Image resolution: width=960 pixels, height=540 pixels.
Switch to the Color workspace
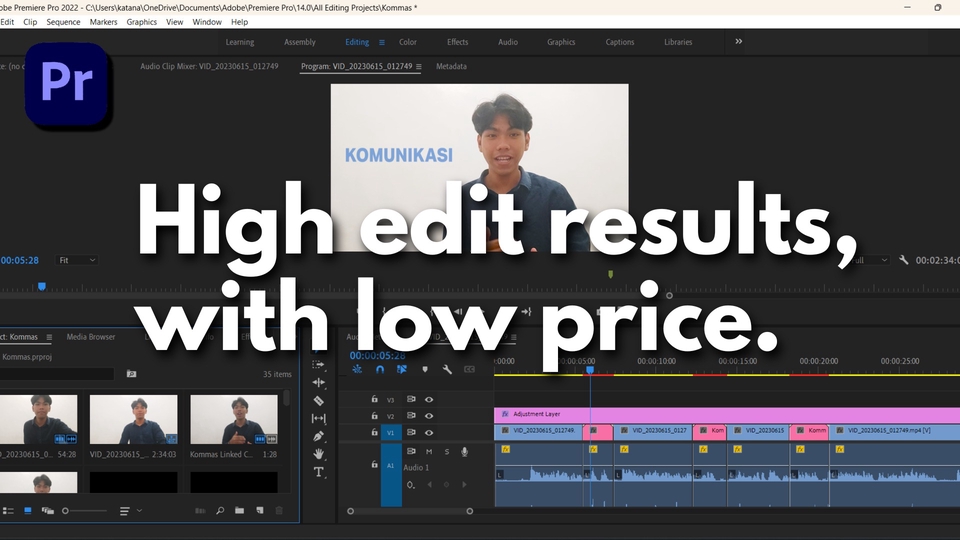click(408, 42)
